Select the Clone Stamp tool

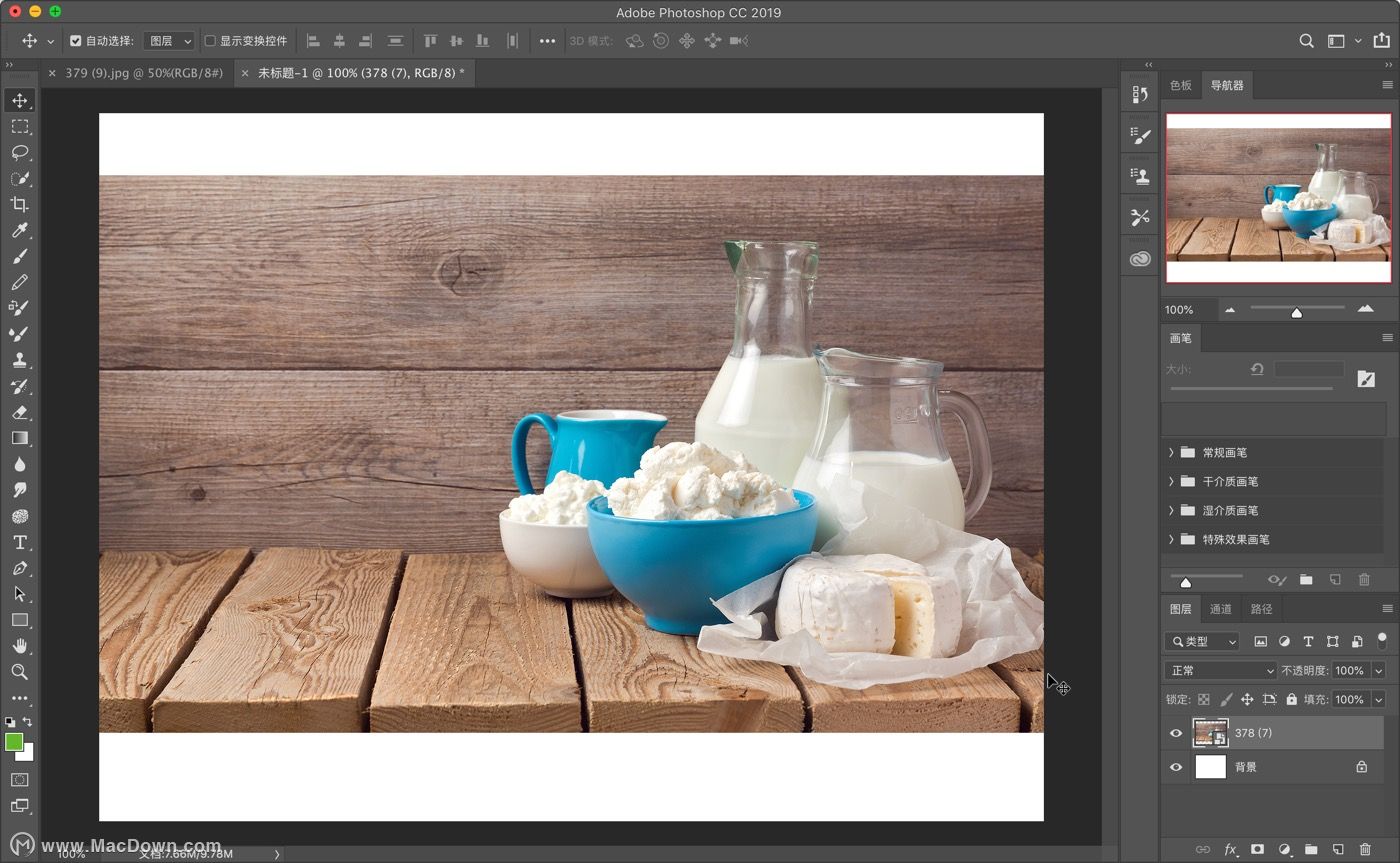[20, 360]
